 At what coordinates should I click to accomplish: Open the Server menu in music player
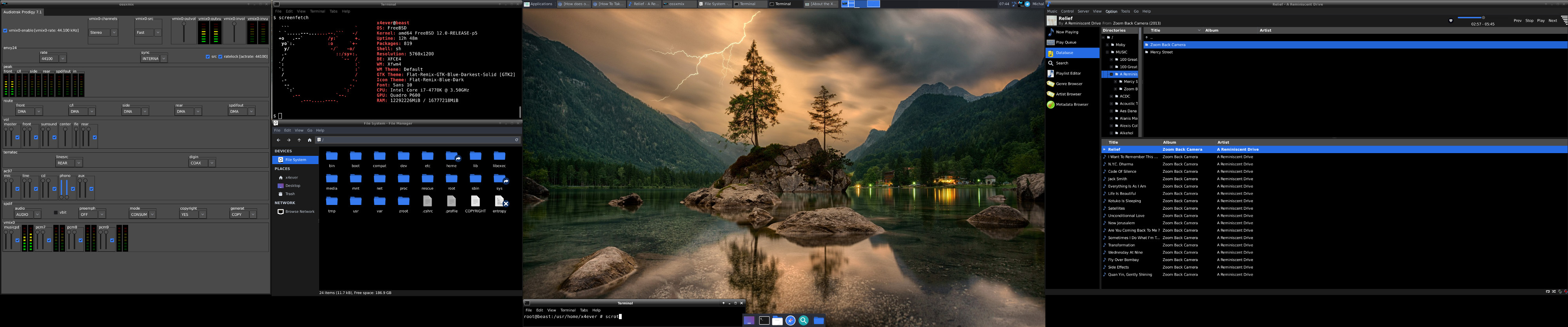1083,12
